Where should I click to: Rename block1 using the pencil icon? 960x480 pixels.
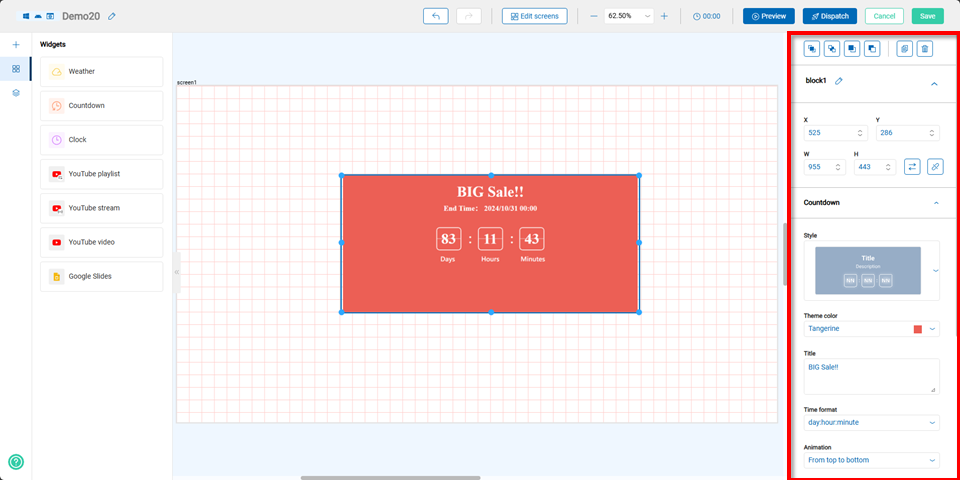coord(839,81)
